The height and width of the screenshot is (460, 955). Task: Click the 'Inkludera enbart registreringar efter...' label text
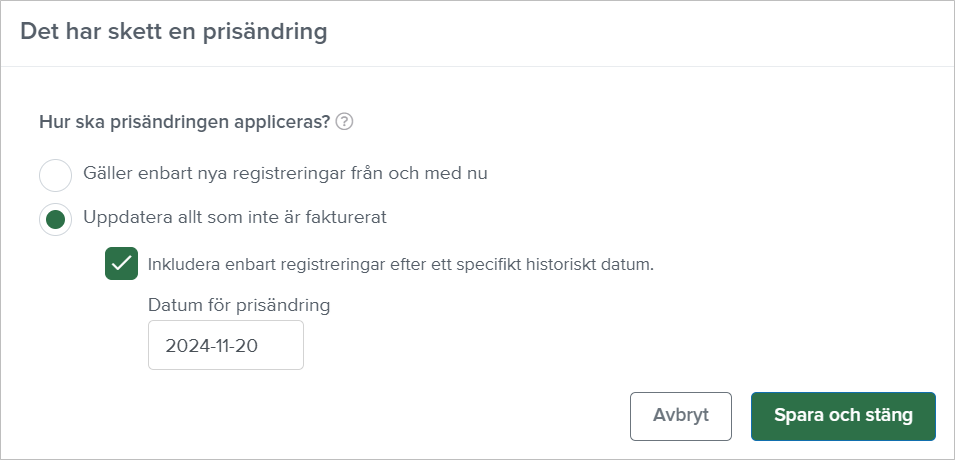[x=400, y=265]
